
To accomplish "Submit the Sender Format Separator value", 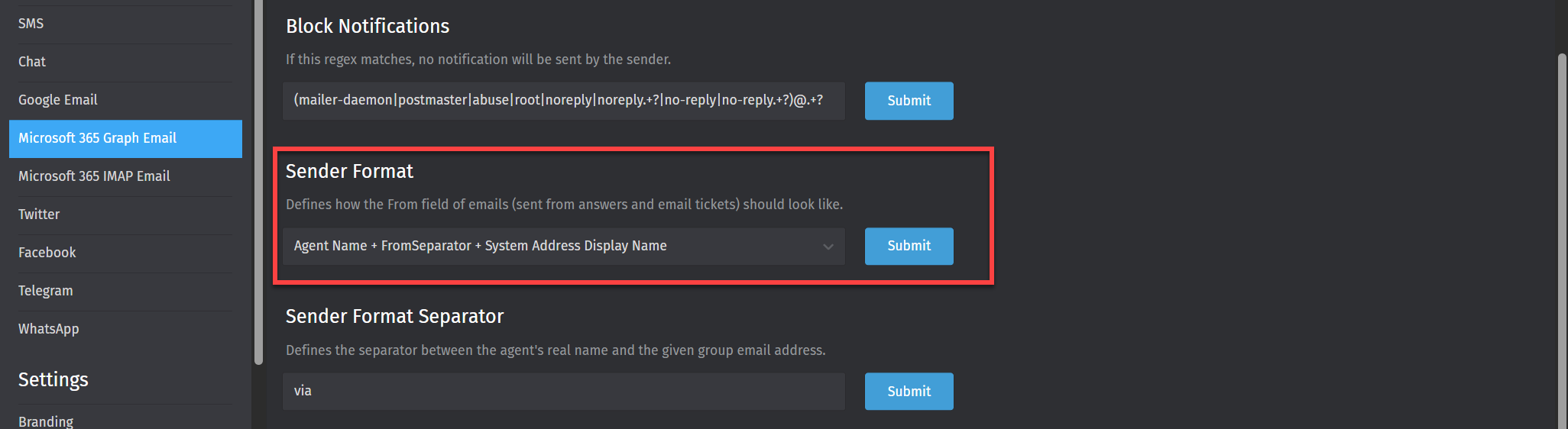I will coord(909,391).
